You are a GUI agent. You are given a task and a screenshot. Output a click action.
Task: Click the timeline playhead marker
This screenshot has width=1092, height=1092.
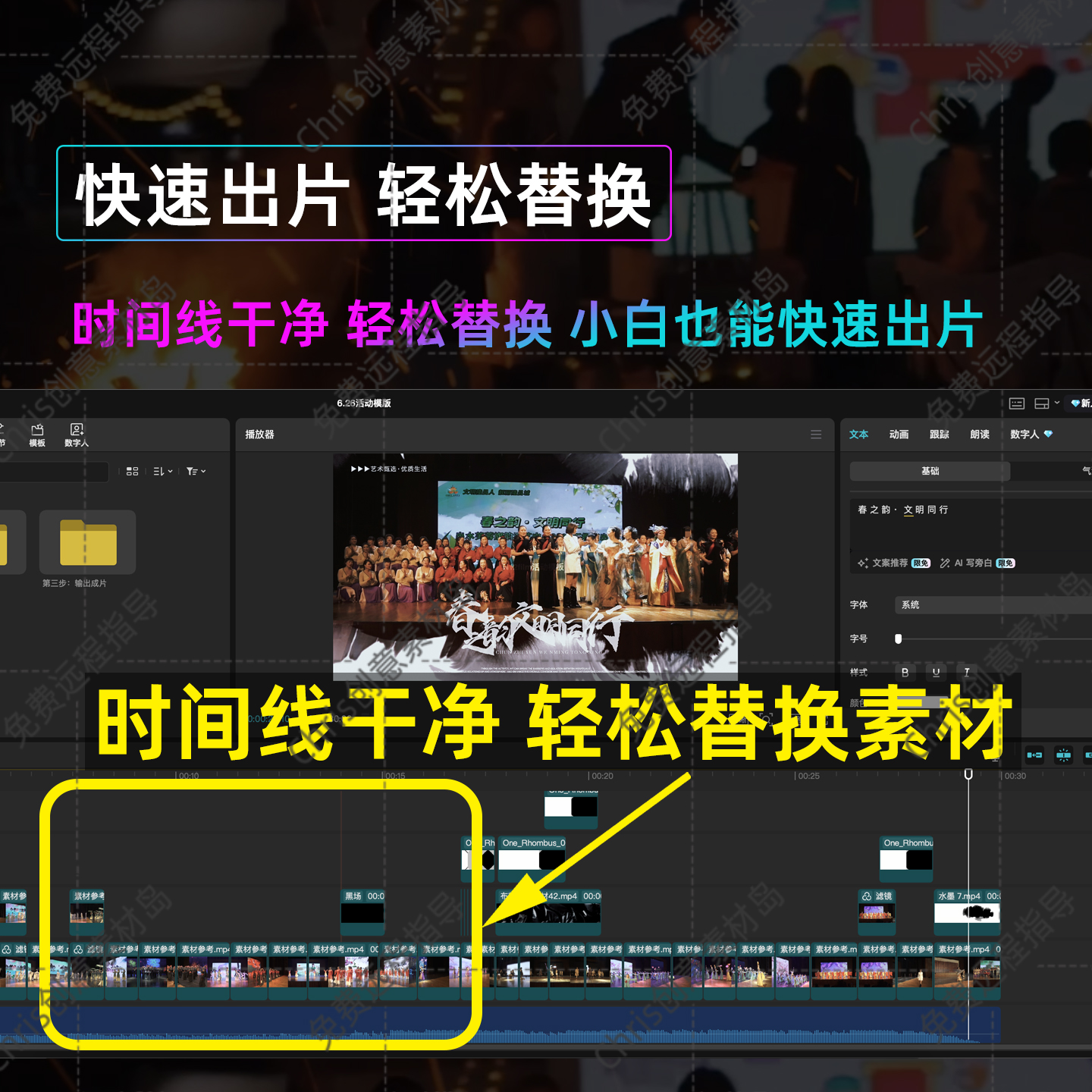click(x=968, y=774)
